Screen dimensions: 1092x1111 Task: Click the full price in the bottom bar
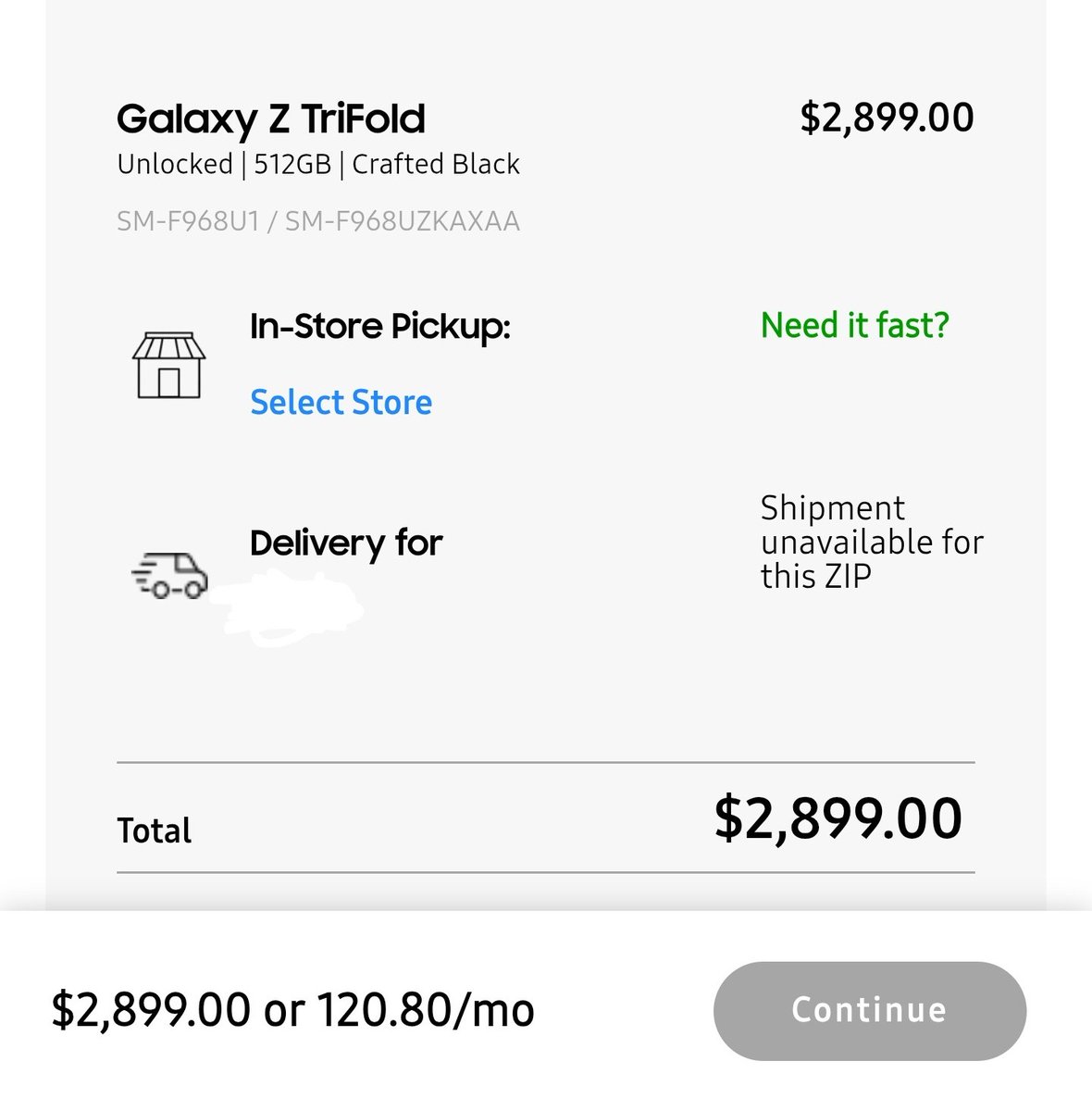151,1010
